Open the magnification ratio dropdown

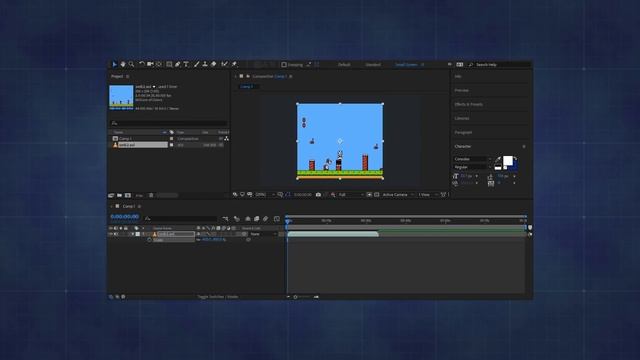(264, 195)
